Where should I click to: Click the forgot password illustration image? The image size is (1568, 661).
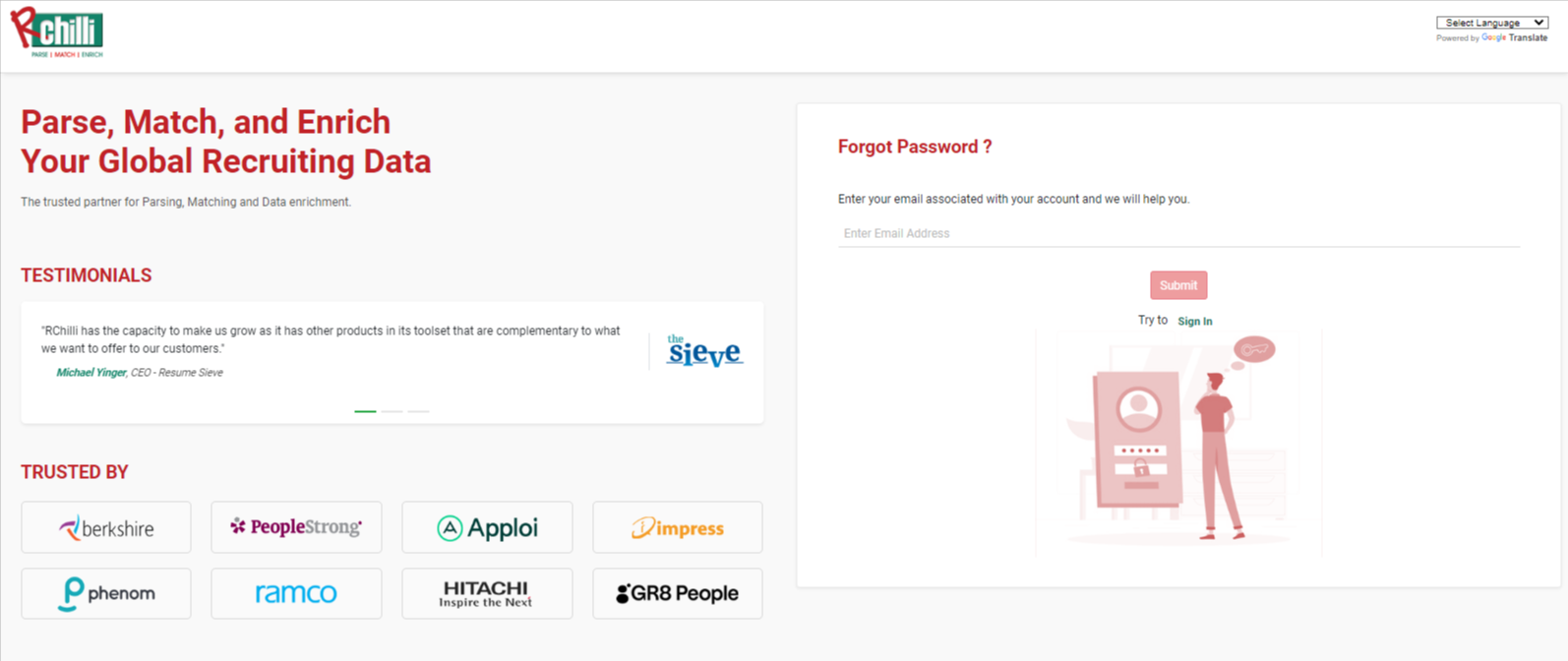[x=1178, y=443]
